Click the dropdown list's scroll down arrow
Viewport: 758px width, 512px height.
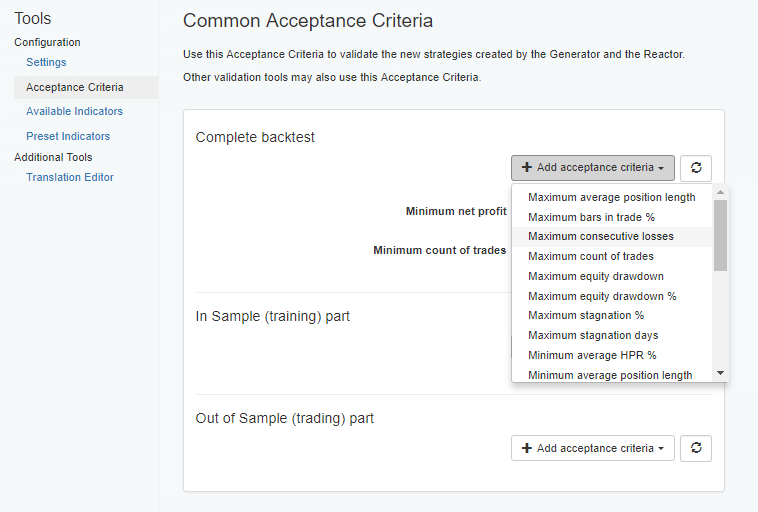coord(720,373)
